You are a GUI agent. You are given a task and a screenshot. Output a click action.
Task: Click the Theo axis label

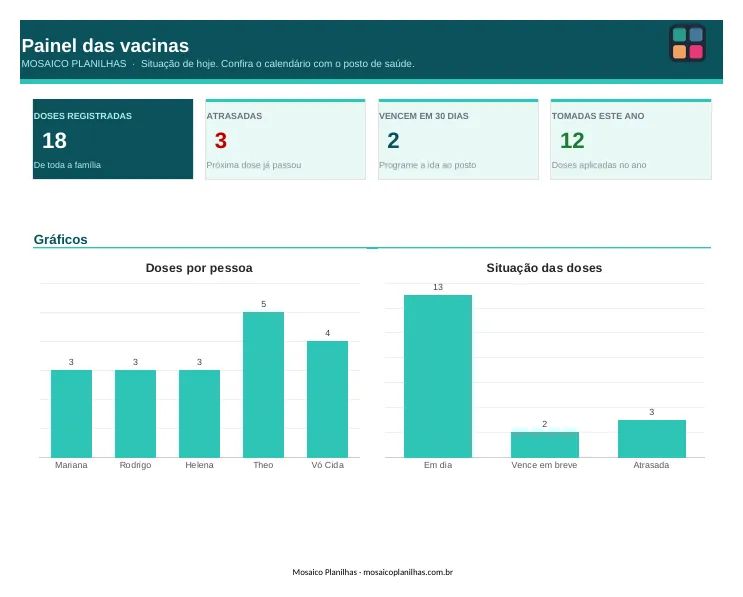[x=263, y=465]
